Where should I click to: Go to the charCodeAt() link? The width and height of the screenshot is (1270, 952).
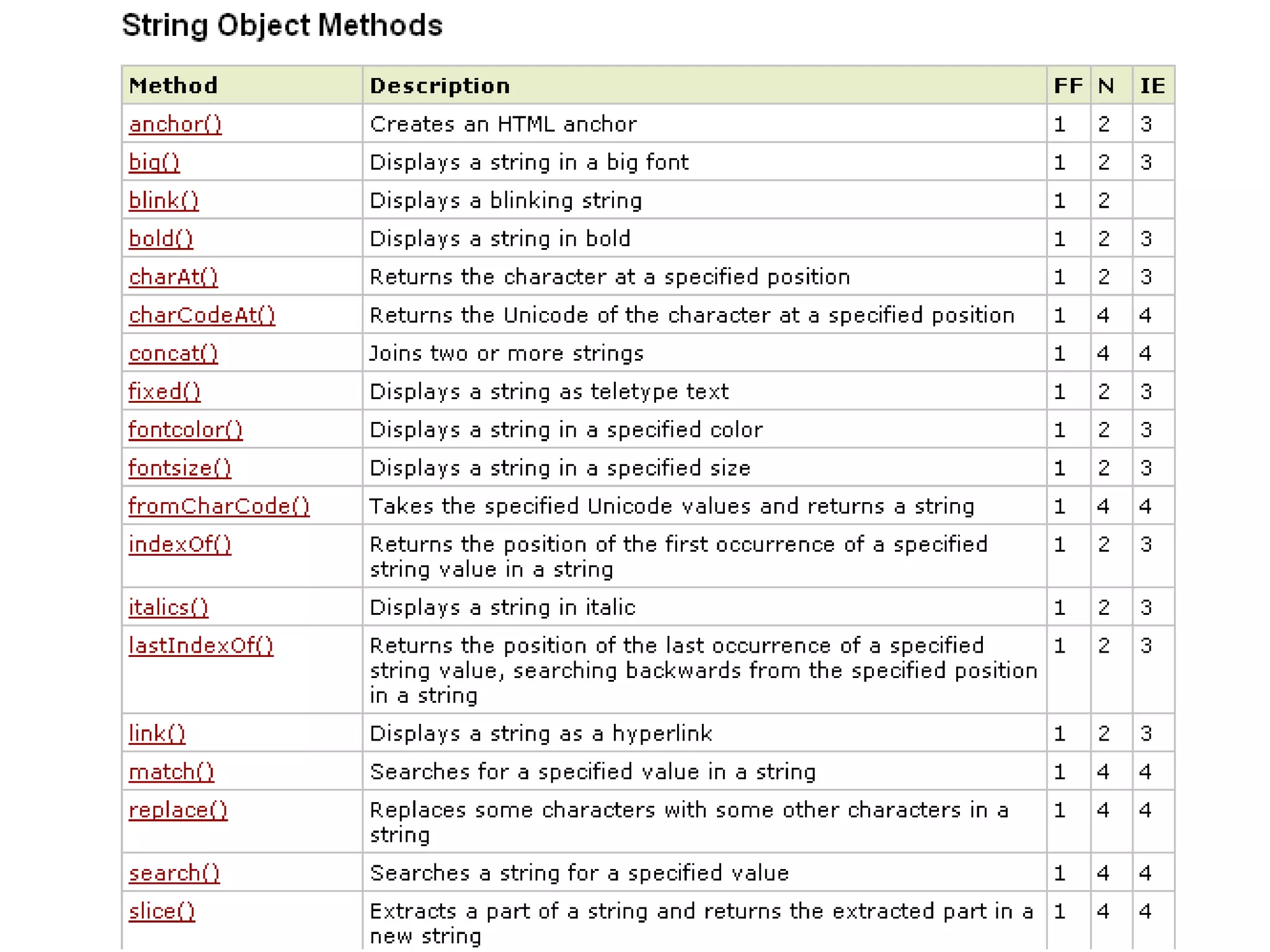point(202,316)
